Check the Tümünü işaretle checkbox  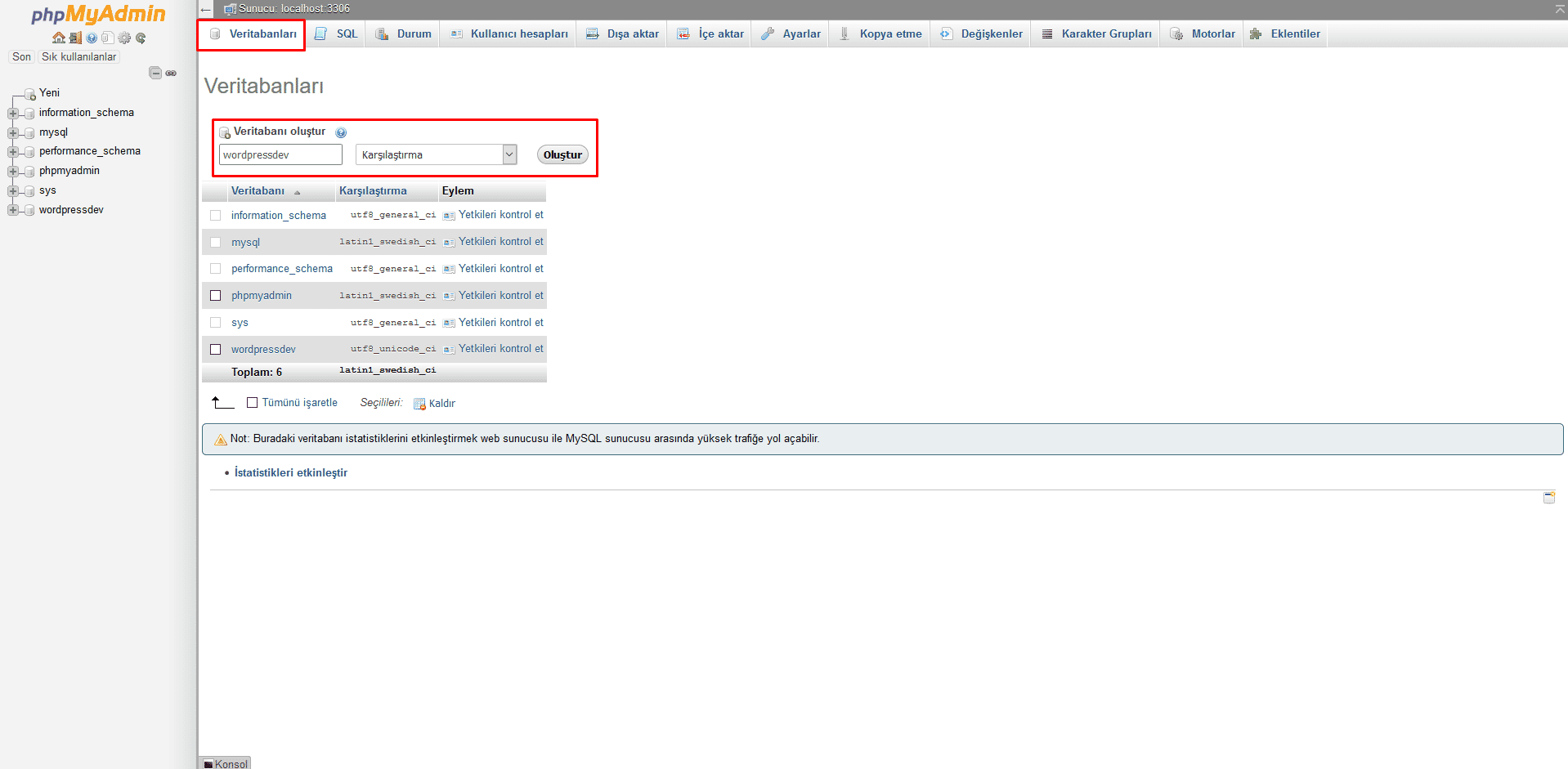253,403
